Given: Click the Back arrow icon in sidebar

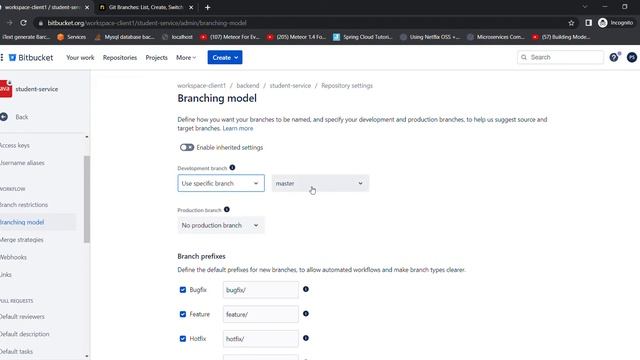Looking at the screenshot, I should 4,117.
